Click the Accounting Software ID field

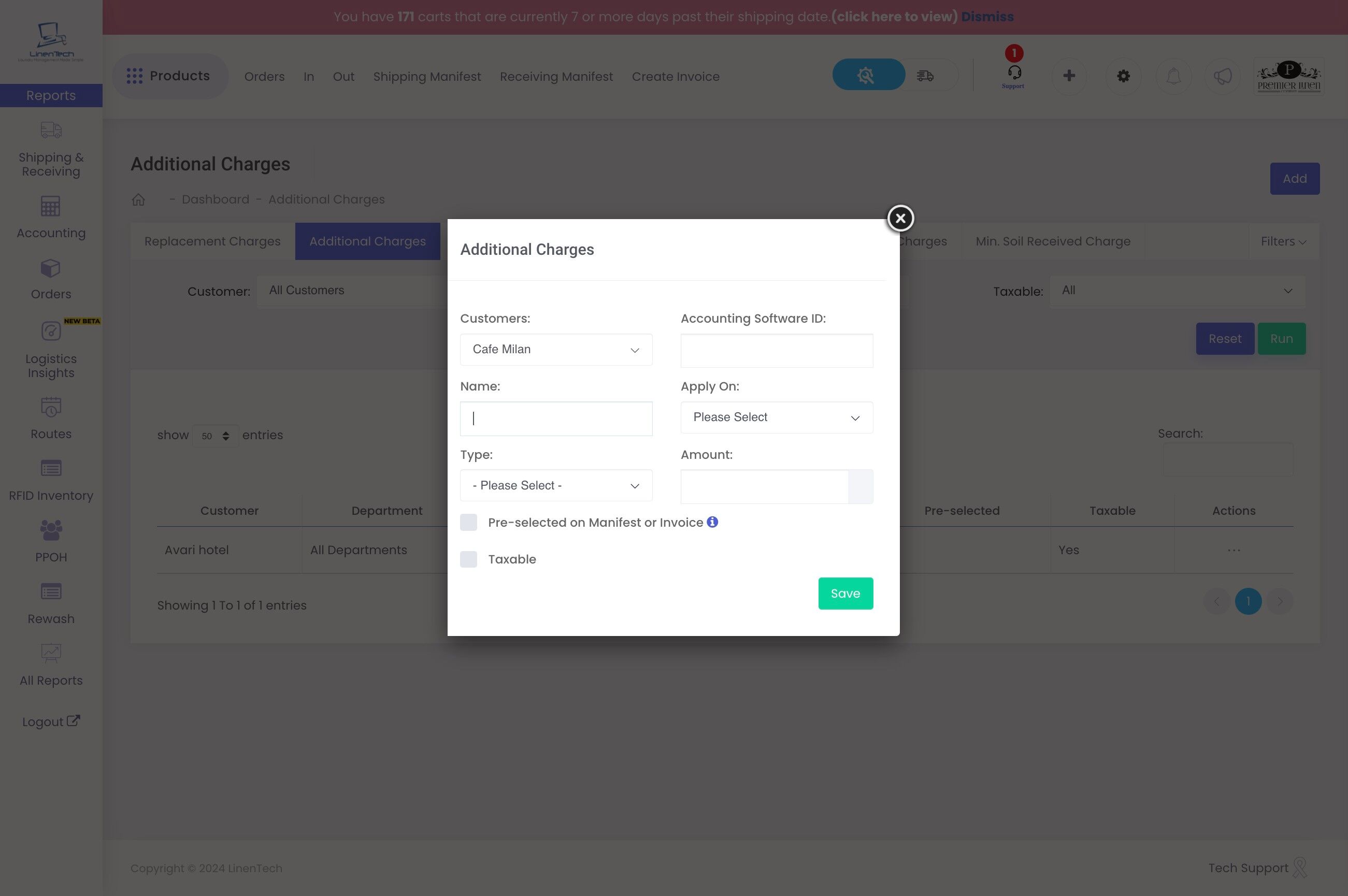pyautogui.click(x=776, y=350)
